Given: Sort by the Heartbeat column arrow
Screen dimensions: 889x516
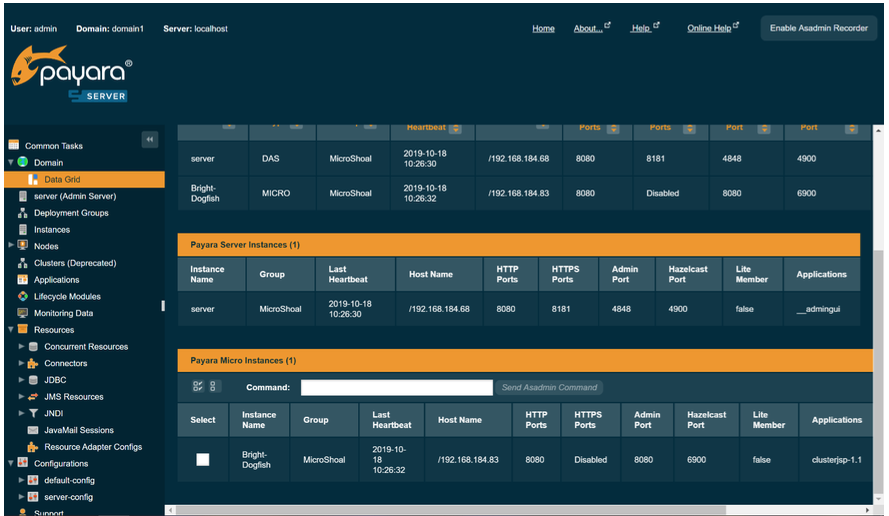Looking at the screenshot, I should (455, 128).
